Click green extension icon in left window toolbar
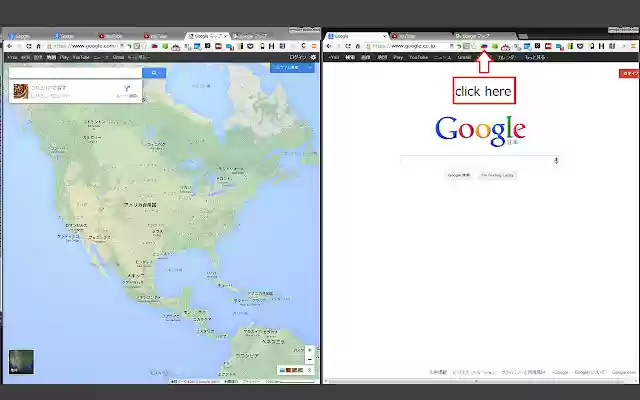The image size is (640, 400). coord(165,46)
